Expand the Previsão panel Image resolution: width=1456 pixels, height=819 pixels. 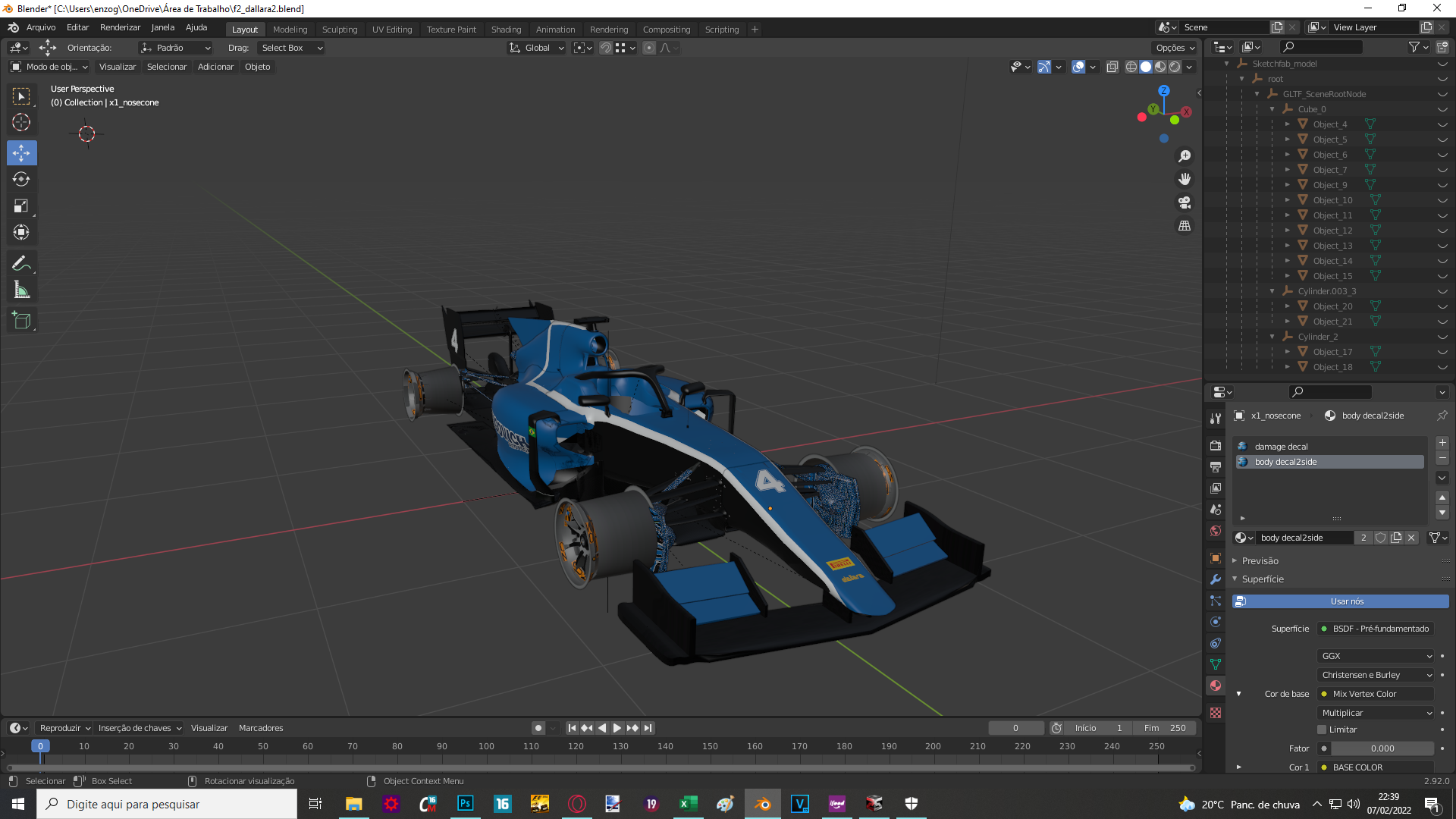tap(1260, 561)
